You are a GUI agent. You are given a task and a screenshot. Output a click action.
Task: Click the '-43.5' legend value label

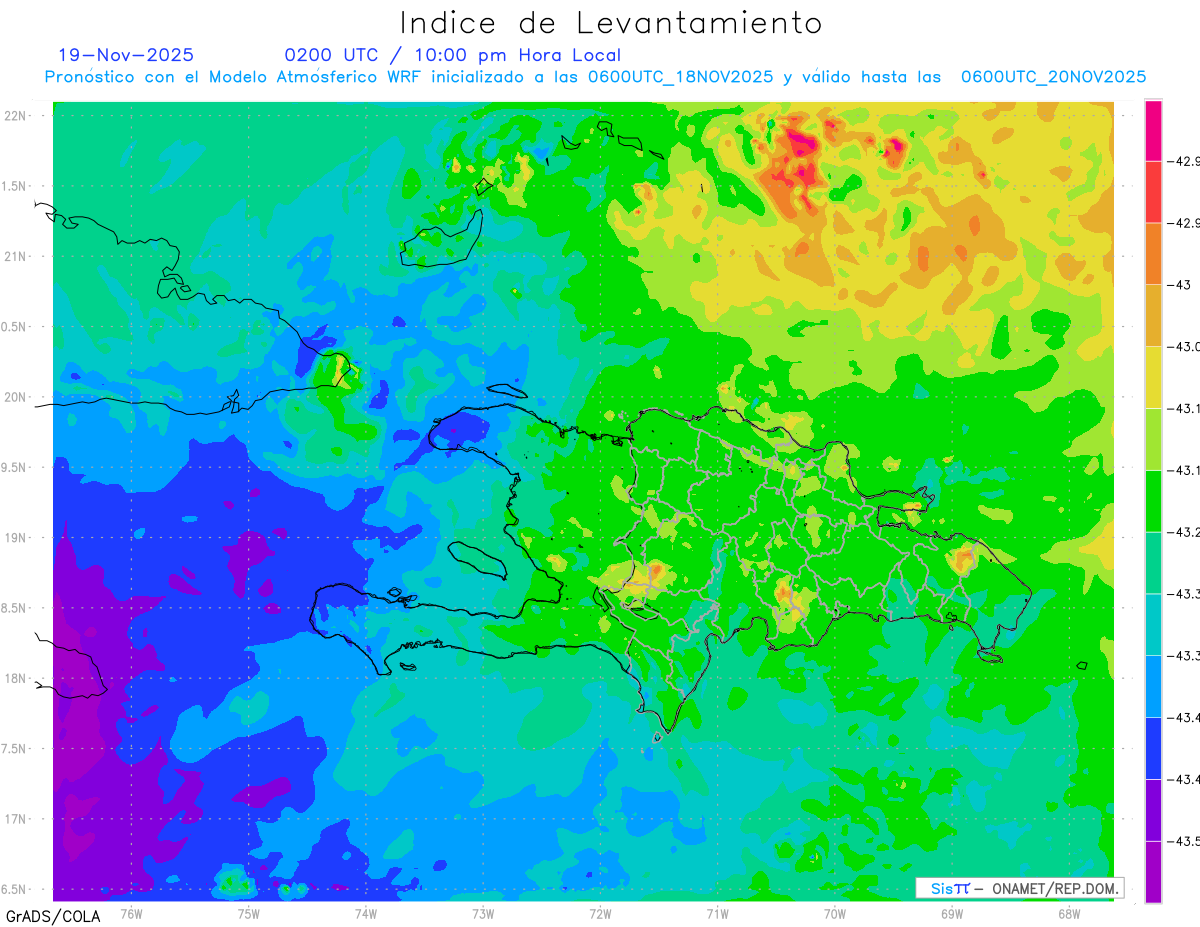click(x=1185, y=841)
